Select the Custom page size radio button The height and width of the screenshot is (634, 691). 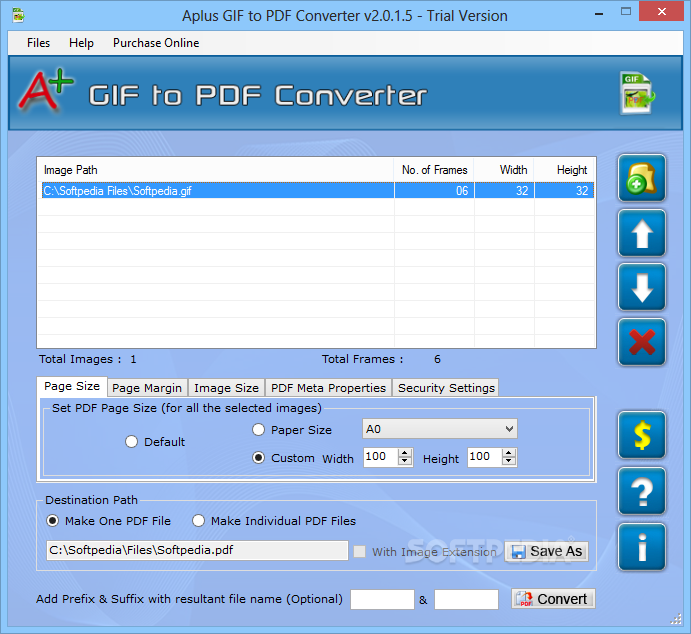point(258,458)
